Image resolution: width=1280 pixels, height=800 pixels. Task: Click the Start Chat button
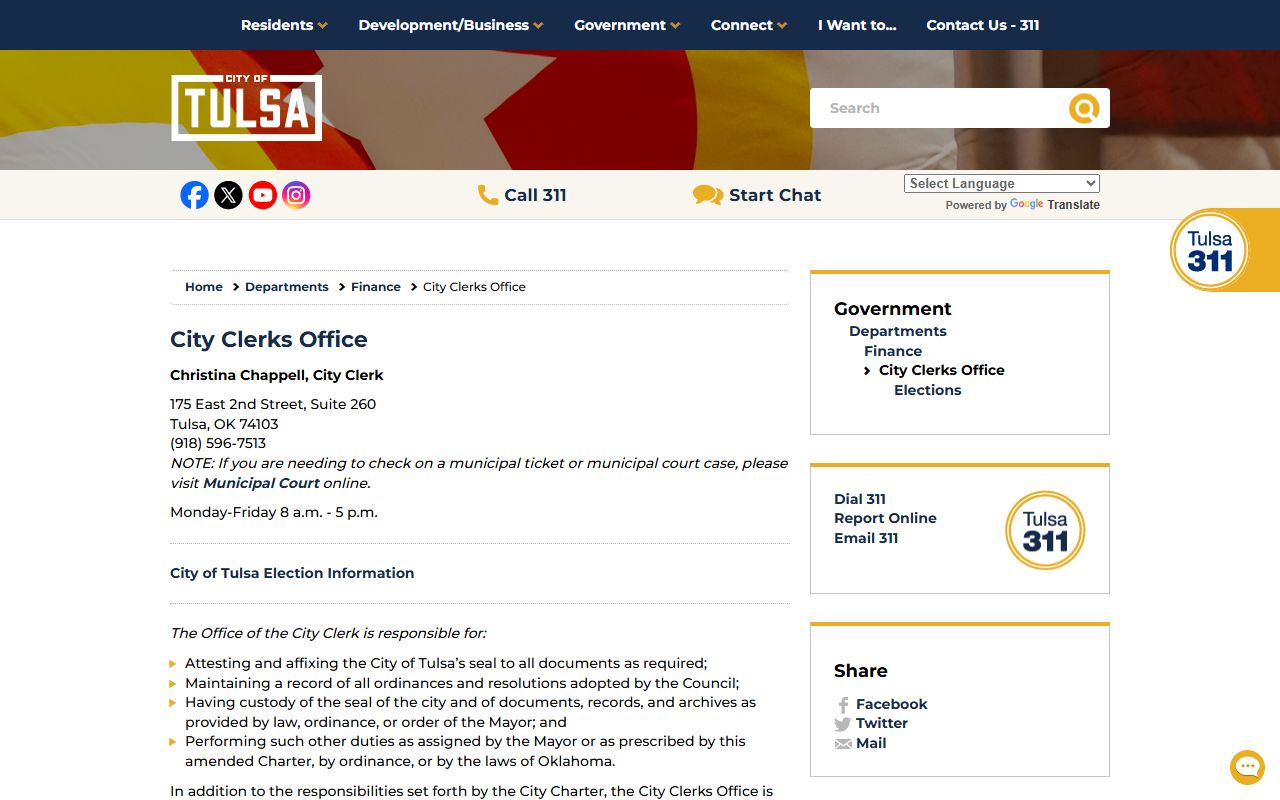point(757,195)
